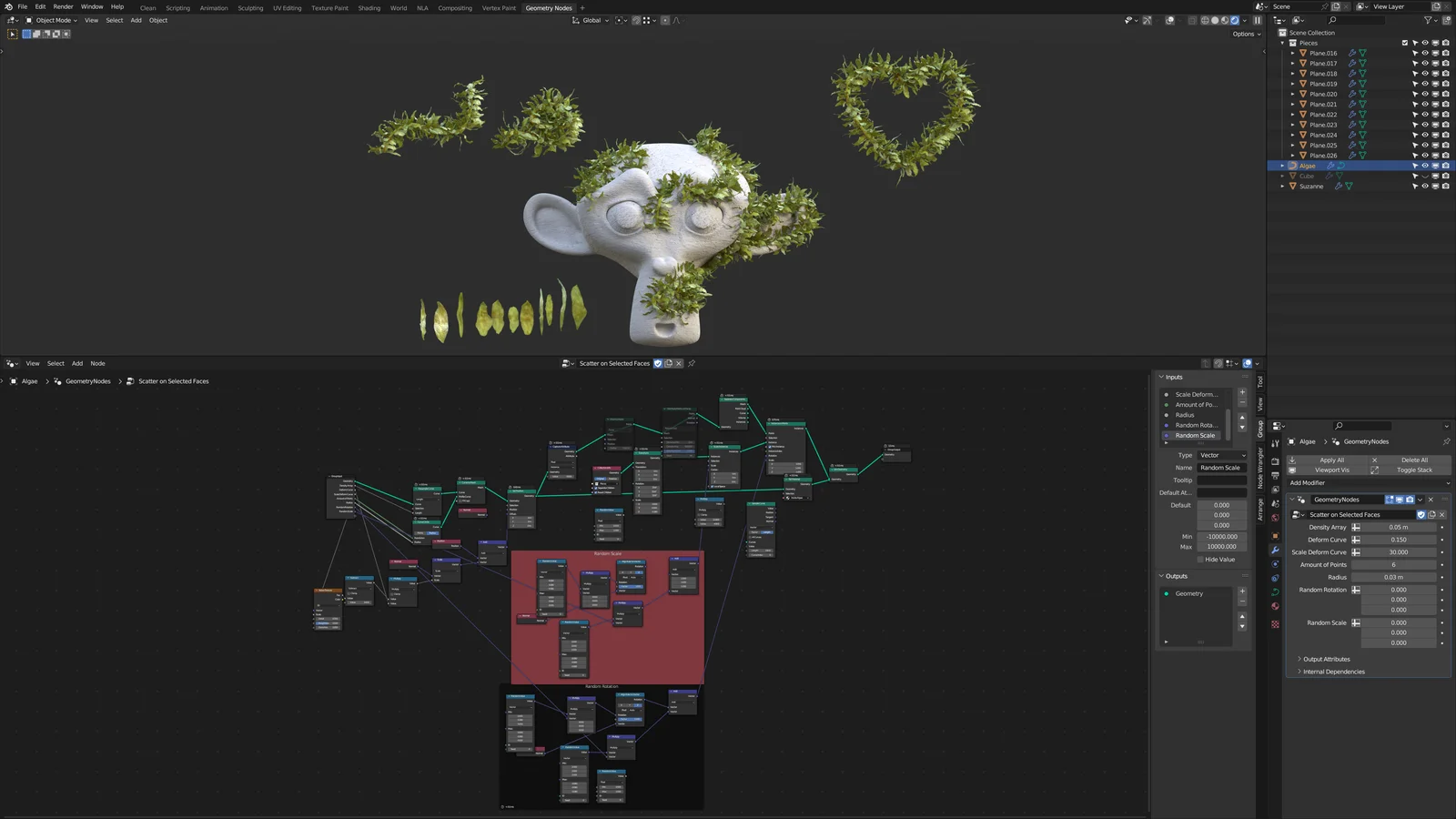
Task: Click the Toggle Stack button
Action: point(1413,470)
